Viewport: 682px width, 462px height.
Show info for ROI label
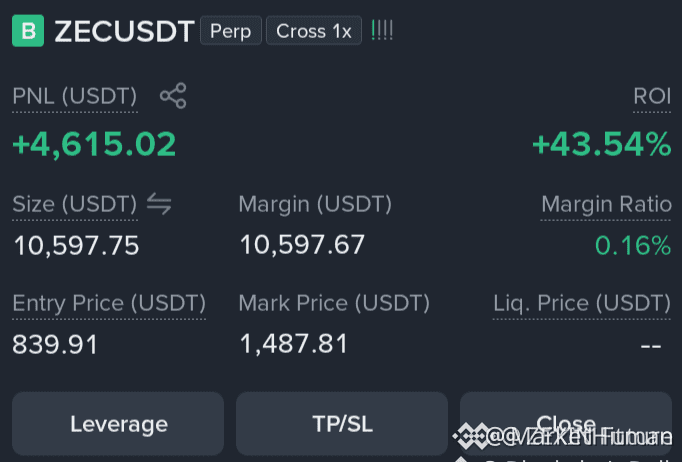(x=652, y=96)
